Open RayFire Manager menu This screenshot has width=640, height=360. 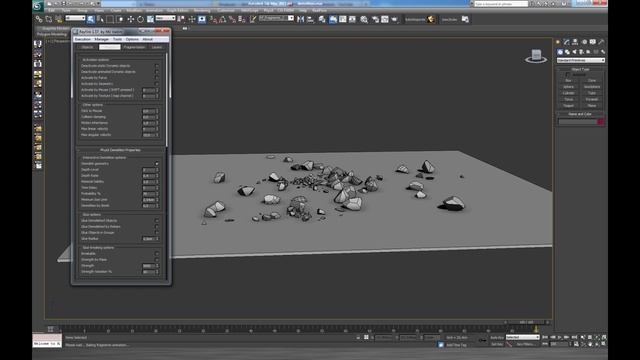point(102,39)
